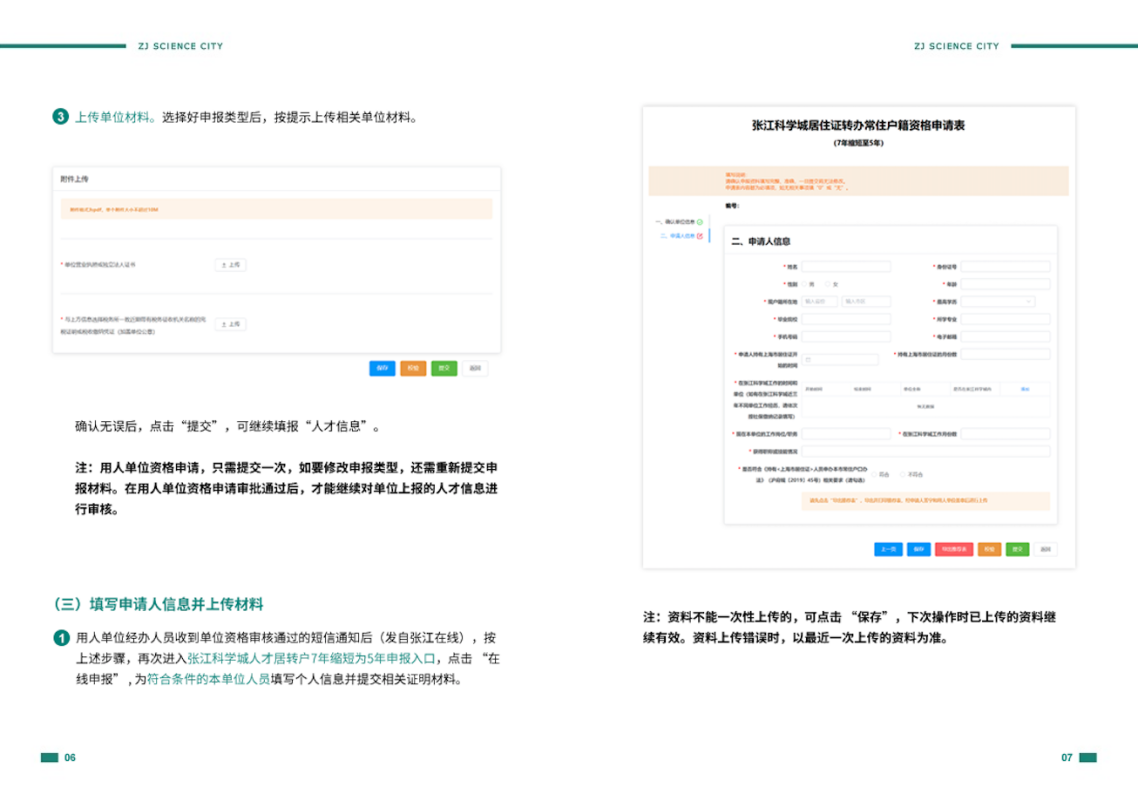Click panel title 附件上传

click(74, 179)
